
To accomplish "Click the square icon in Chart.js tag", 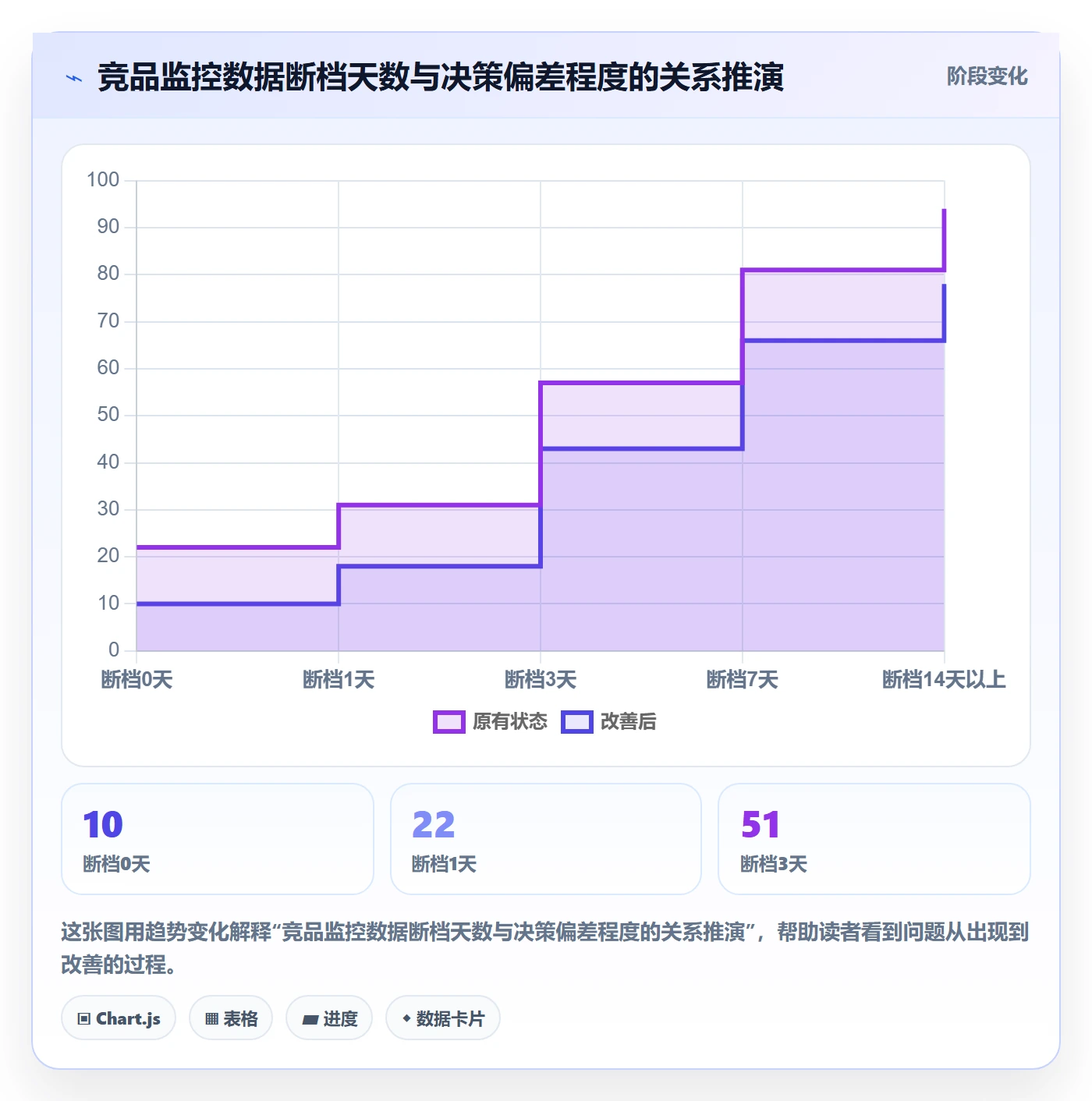I will [x=84, y=1018].
